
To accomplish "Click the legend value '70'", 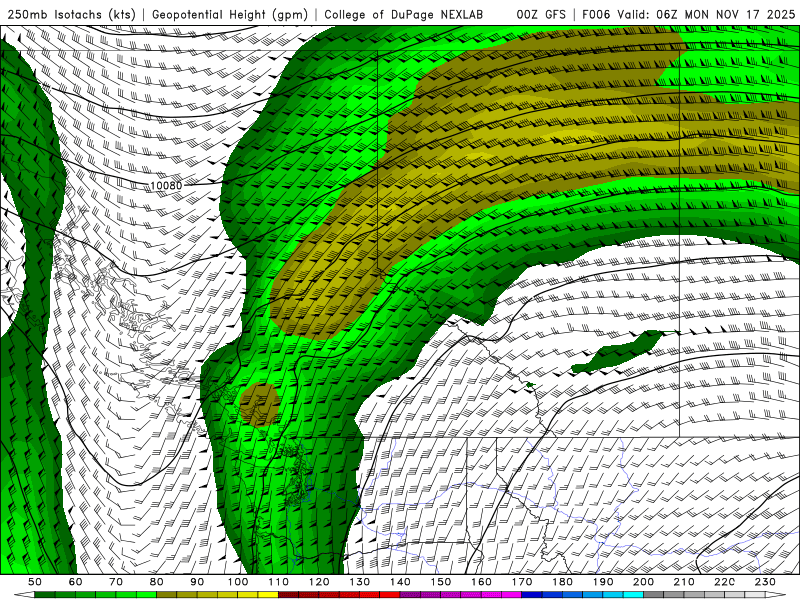I will tap(116, 582).
